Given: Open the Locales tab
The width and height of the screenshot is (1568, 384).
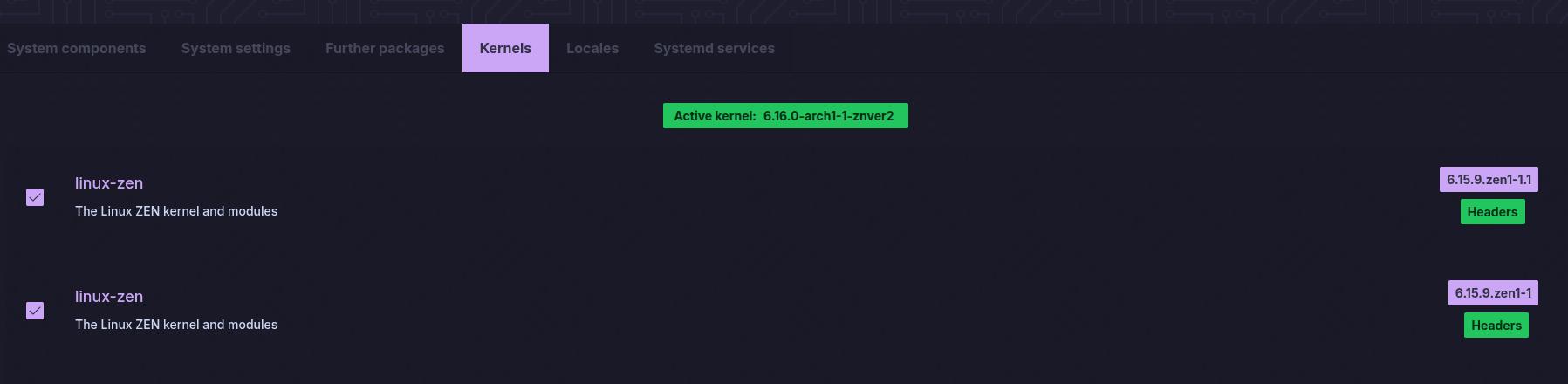Looking at the screenshot, I should click(592, 49).
